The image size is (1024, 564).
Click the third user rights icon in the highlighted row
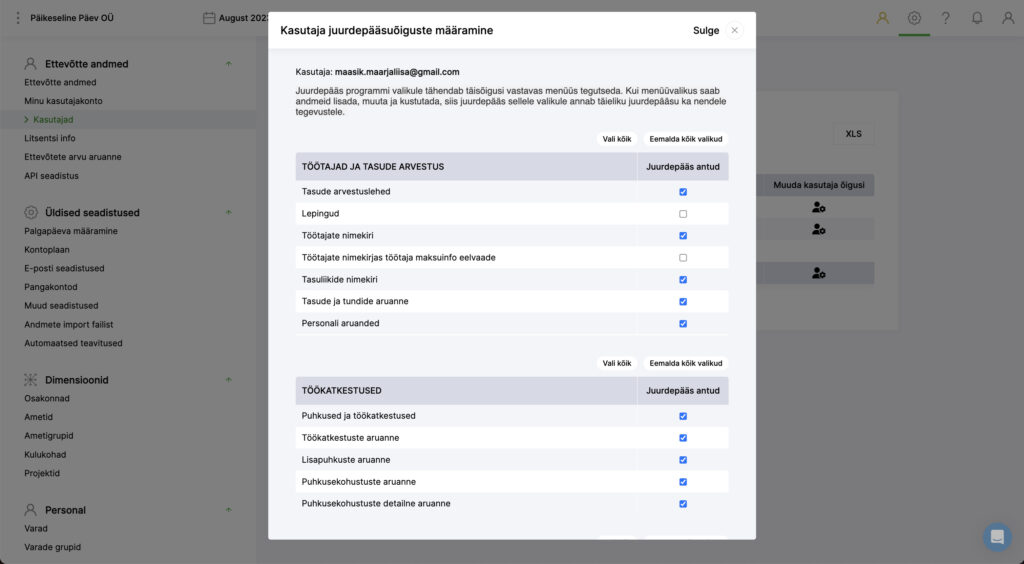coord(818,273)
